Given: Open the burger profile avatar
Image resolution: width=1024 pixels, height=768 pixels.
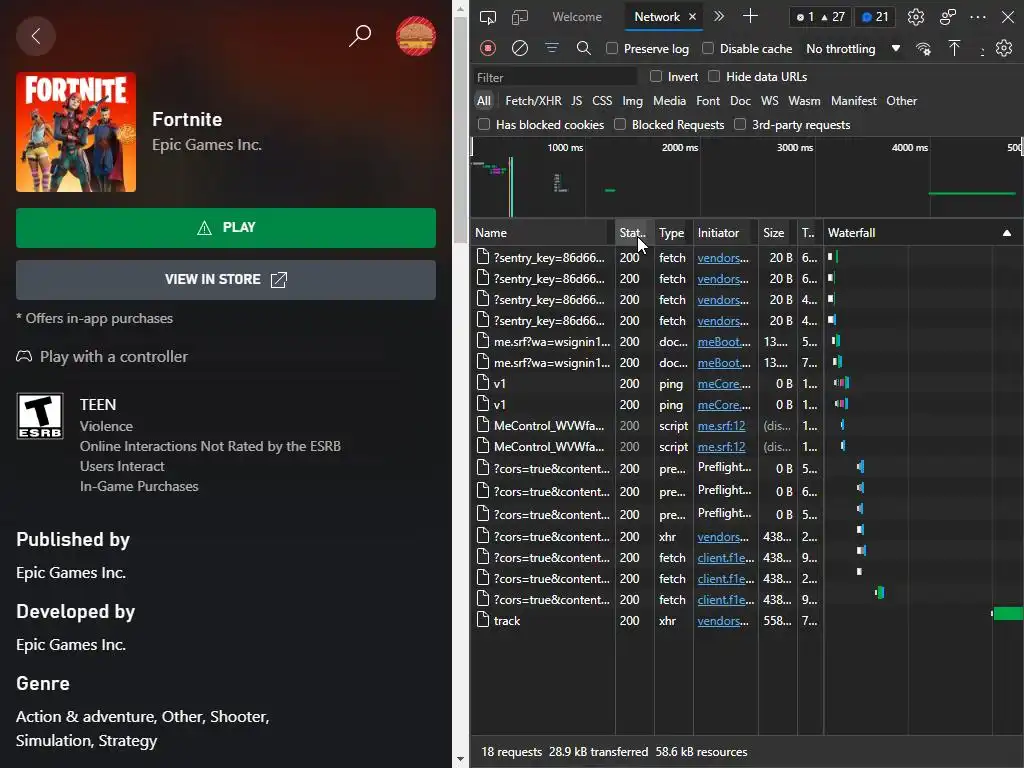Looking at the screenshot, I should tap(416, 36).
